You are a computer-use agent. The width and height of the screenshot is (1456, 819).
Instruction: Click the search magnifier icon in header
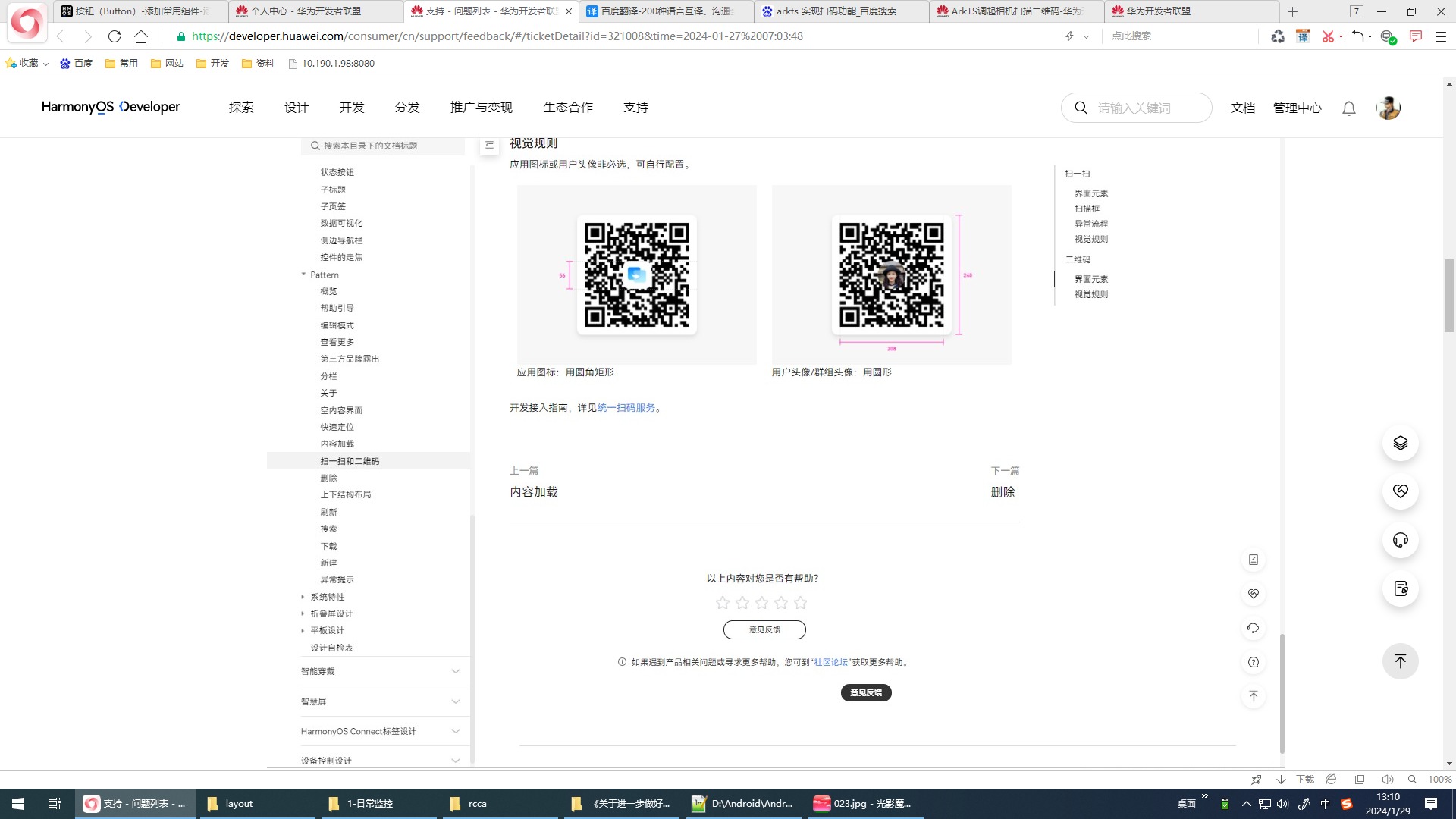[1081, 108]
